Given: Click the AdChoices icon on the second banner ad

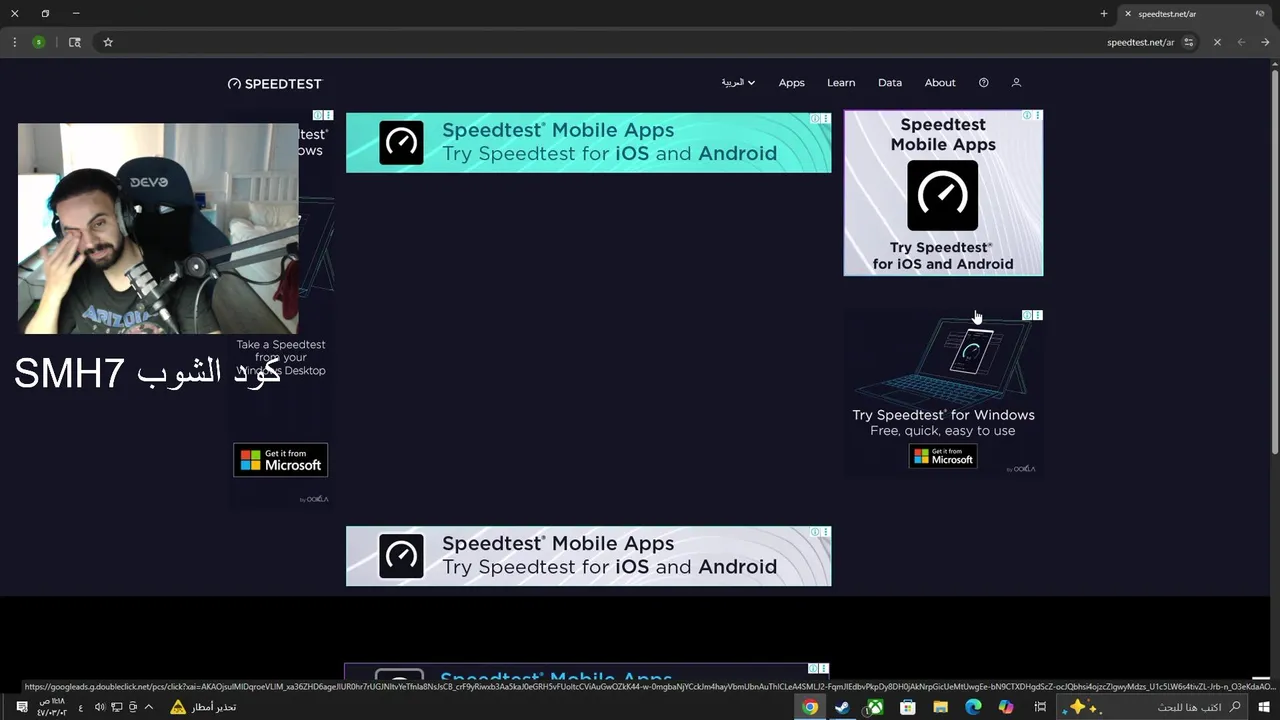Looking at the screenshot, I should tap(816, 532).
